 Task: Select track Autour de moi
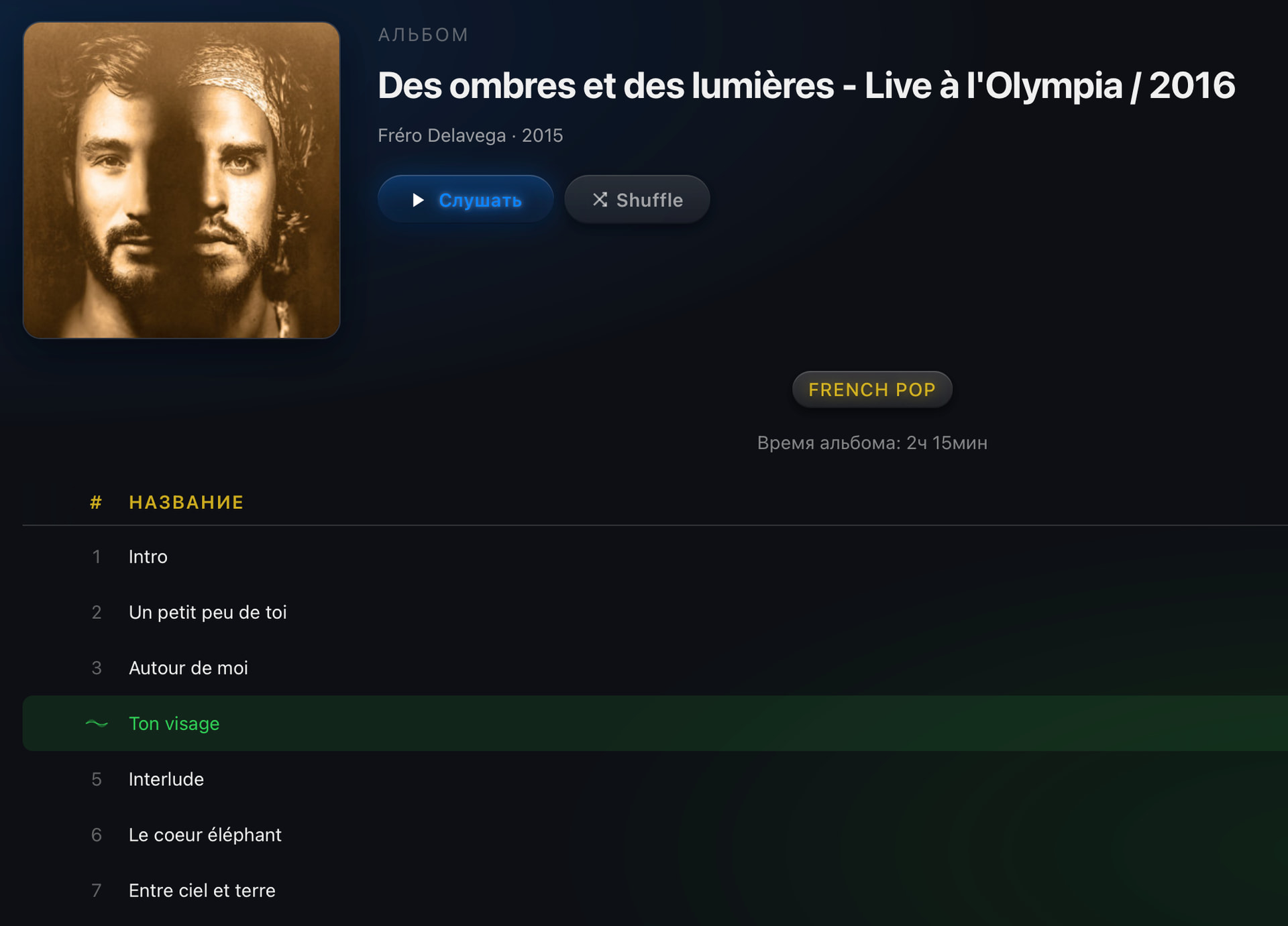pos(655,668)
